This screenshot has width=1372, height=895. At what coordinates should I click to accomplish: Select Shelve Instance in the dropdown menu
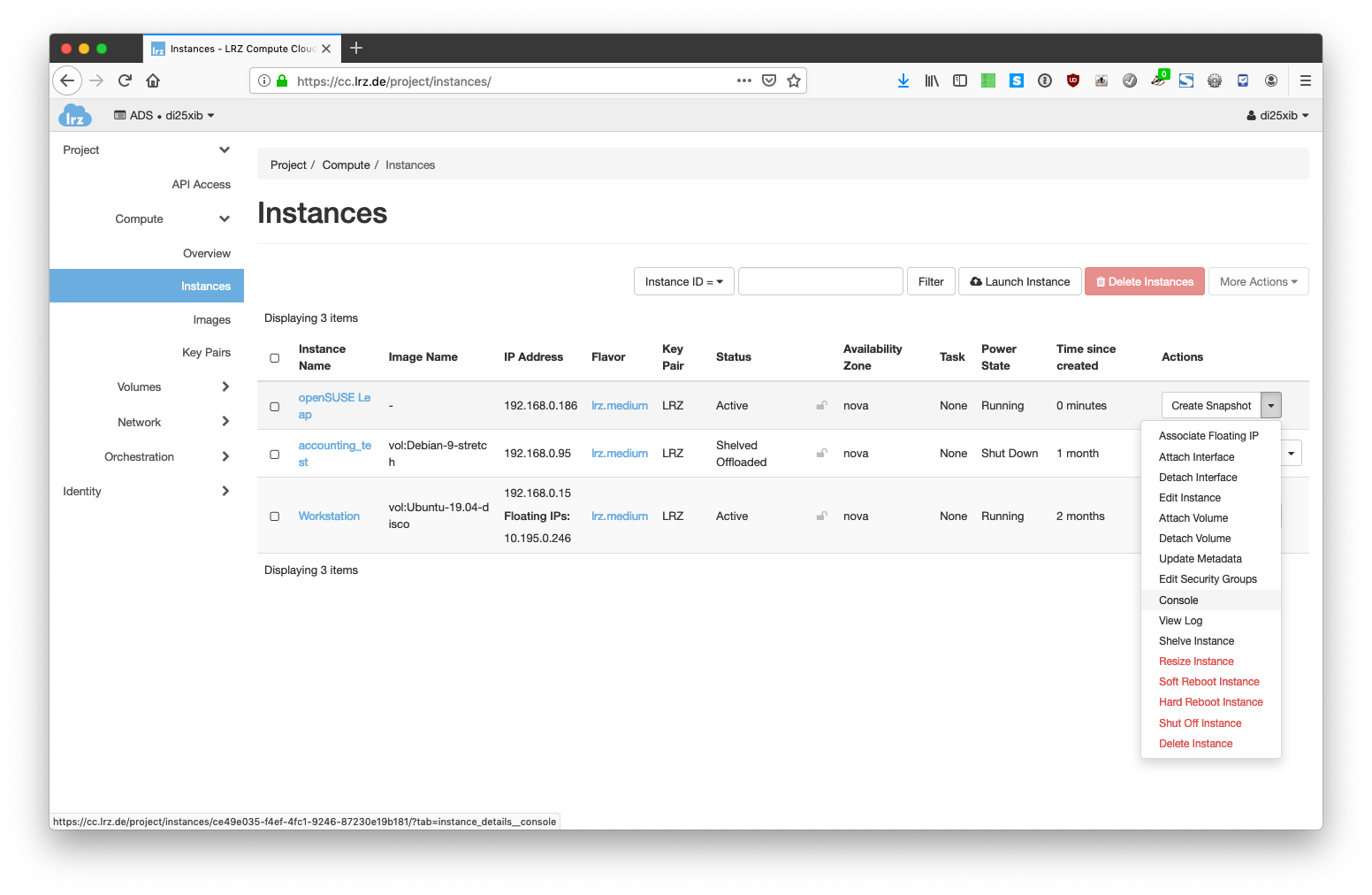[x=1196, y=641]
